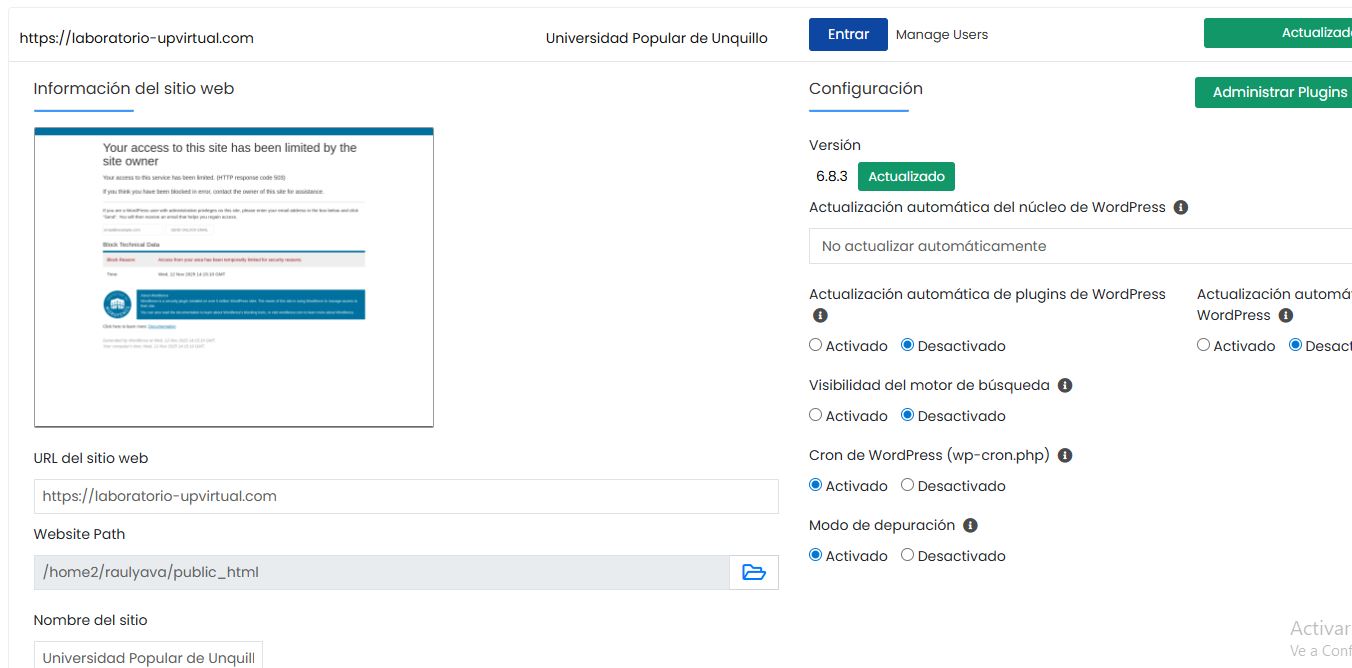Click info icon under plugins auto-update label
This screenshot has height=668, width=1352.
[x=820, y=316]
